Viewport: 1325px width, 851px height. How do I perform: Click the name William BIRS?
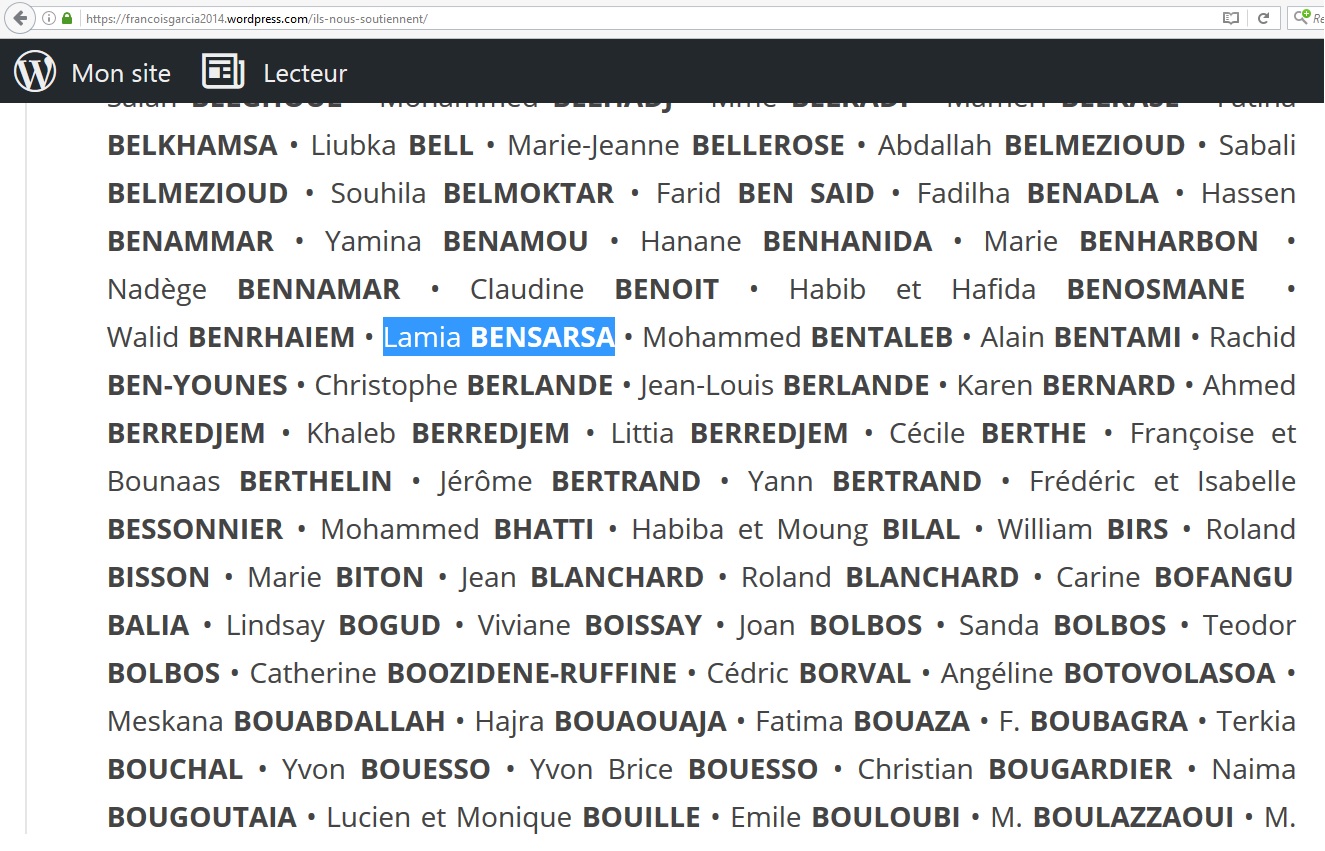[x=1082, y=529]
